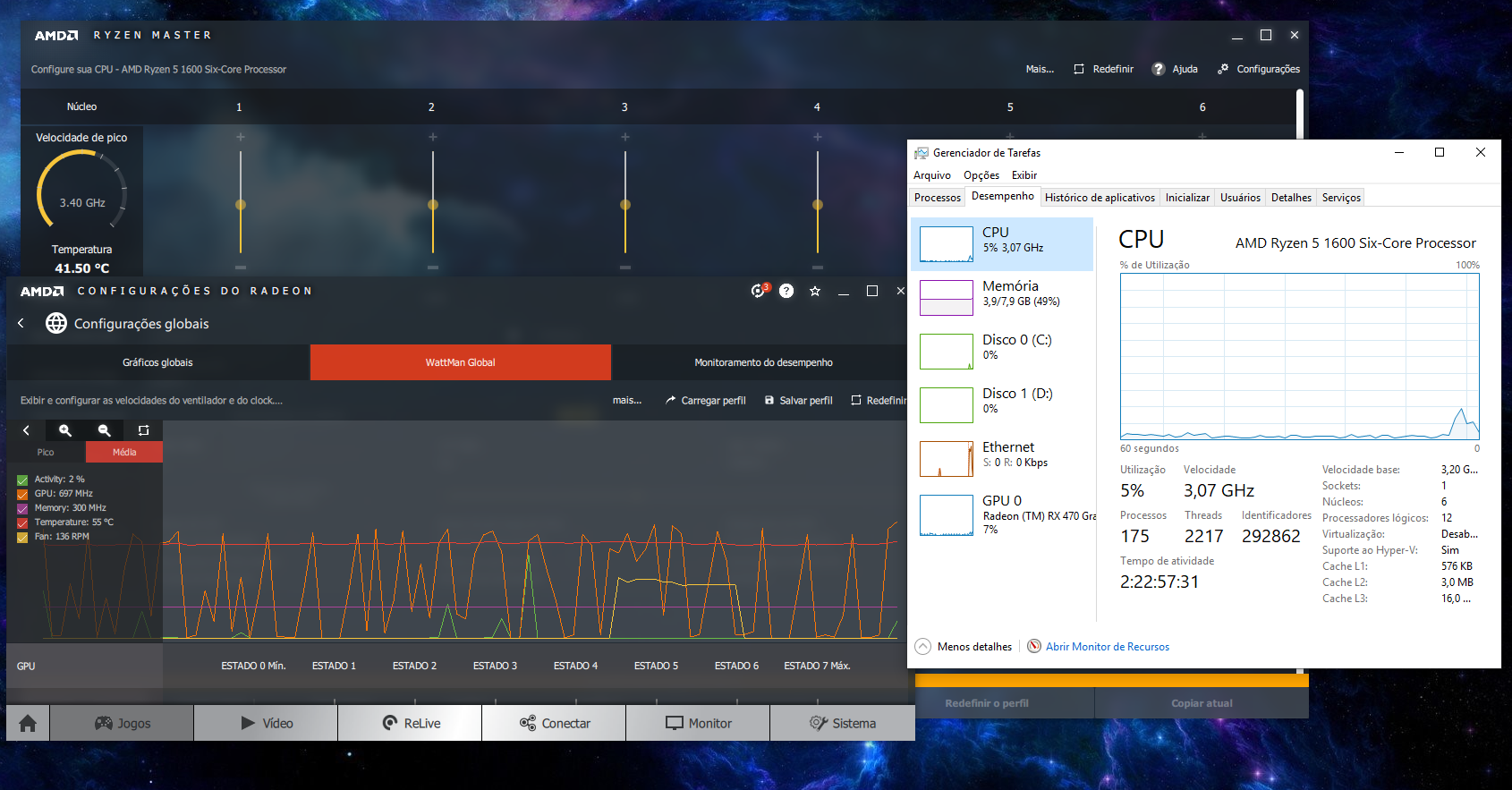Open the Opções menu in Task Manager
The image size is (1512, 790).
[x=981, y=175]
